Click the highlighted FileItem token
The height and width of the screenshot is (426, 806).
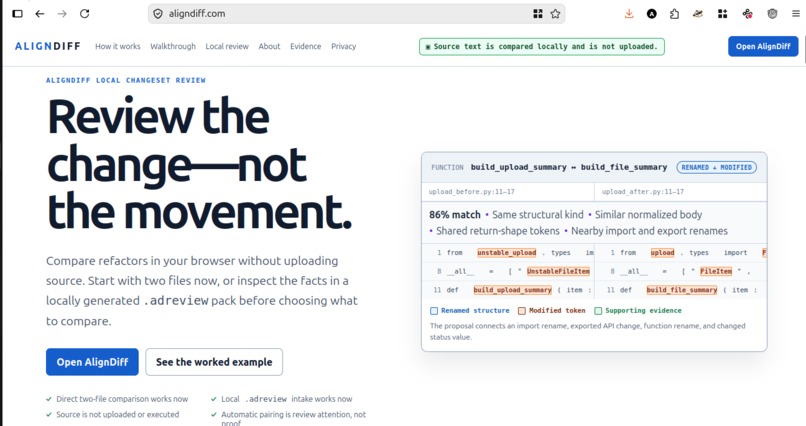click(716, 271)
